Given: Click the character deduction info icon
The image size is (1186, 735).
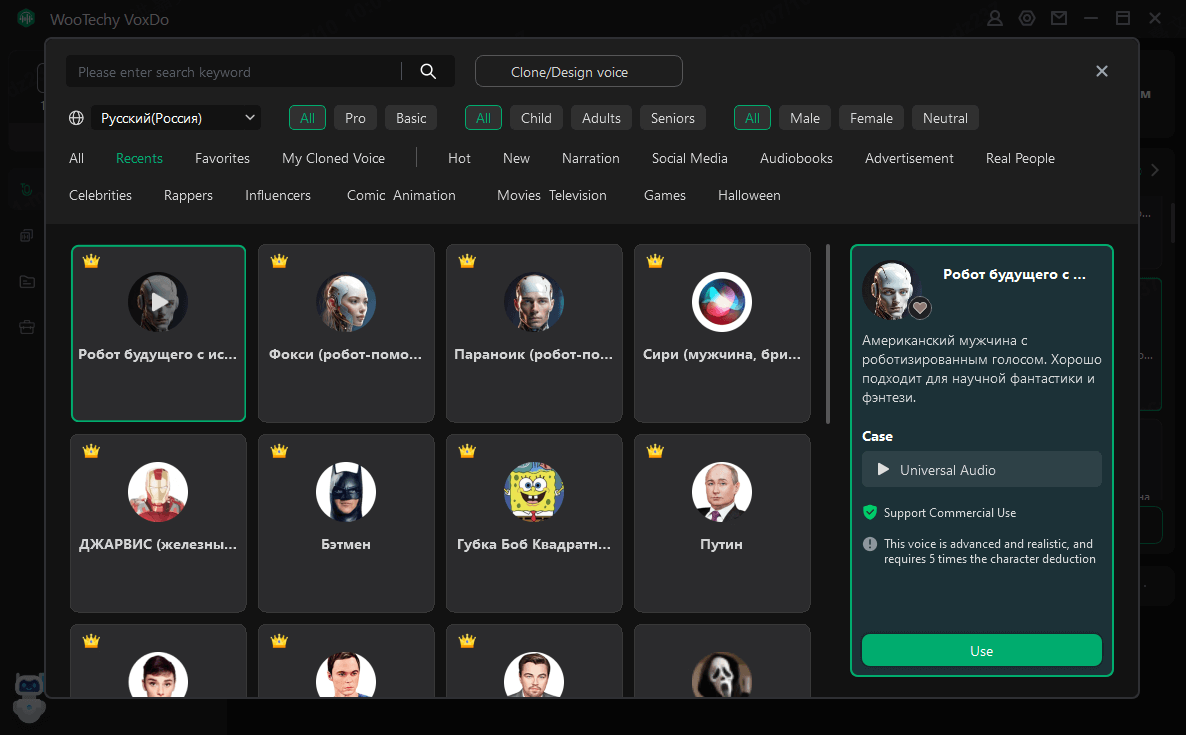Looking at the screenshot, I should (x=870, y=544).
